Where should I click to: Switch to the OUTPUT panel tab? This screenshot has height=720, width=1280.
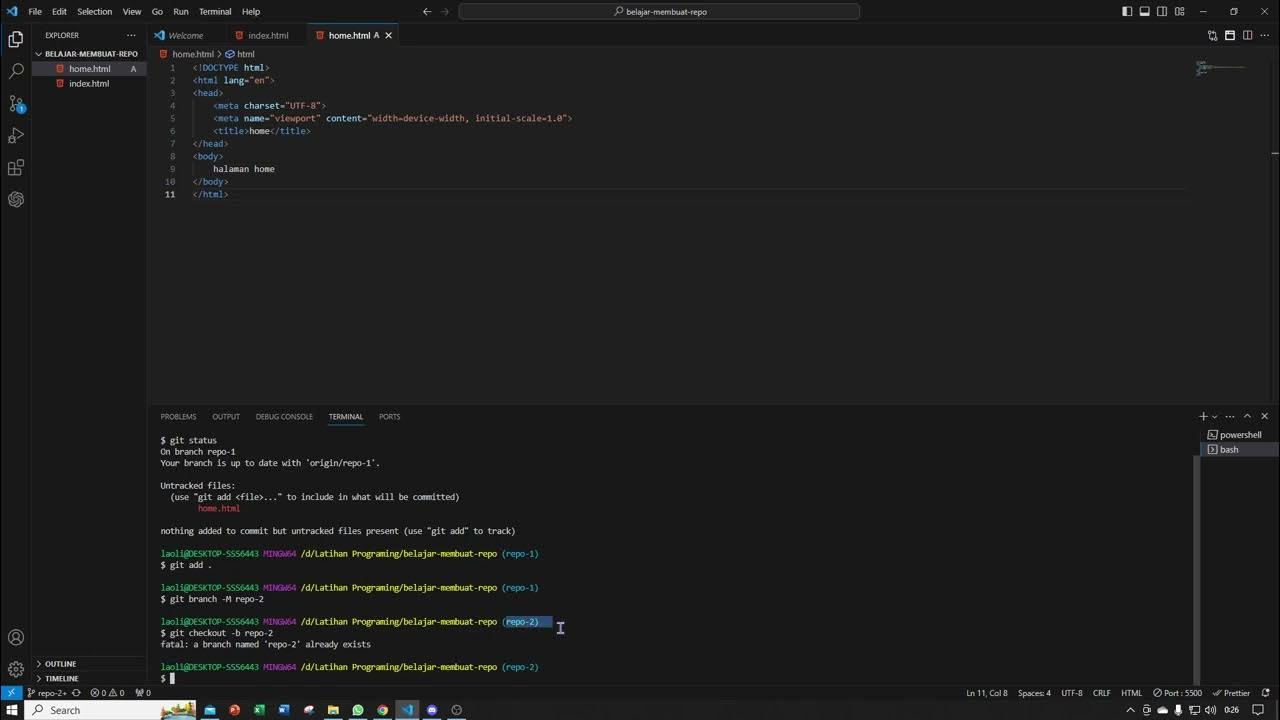[226, 416]
